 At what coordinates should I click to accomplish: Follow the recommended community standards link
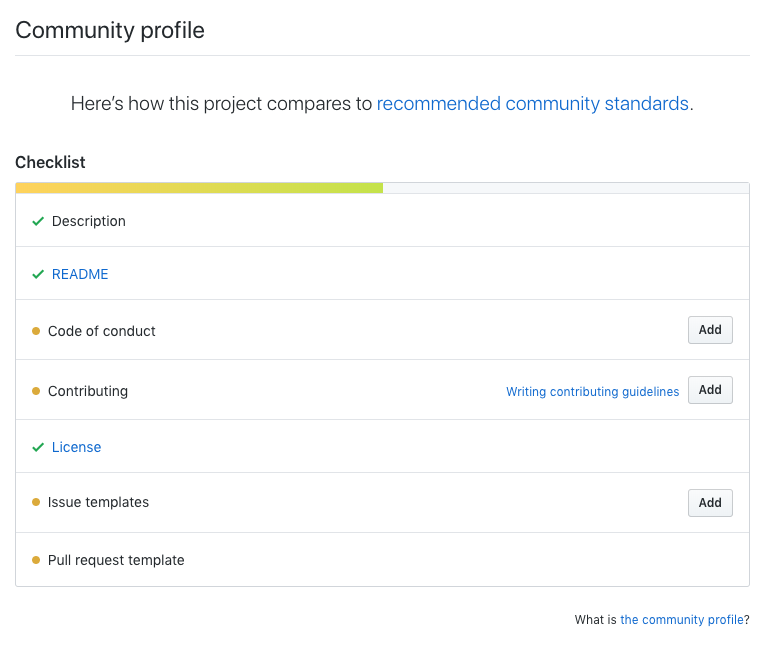532,103
